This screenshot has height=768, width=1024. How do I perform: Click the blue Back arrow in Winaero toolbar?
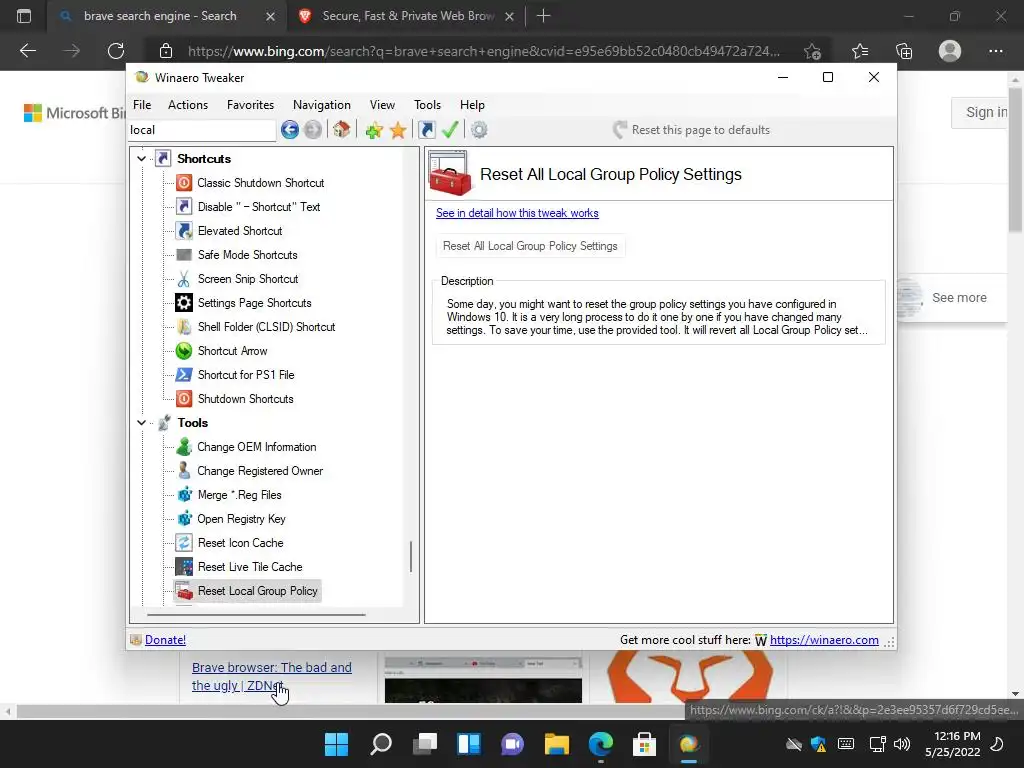click(x=290, y=130)
